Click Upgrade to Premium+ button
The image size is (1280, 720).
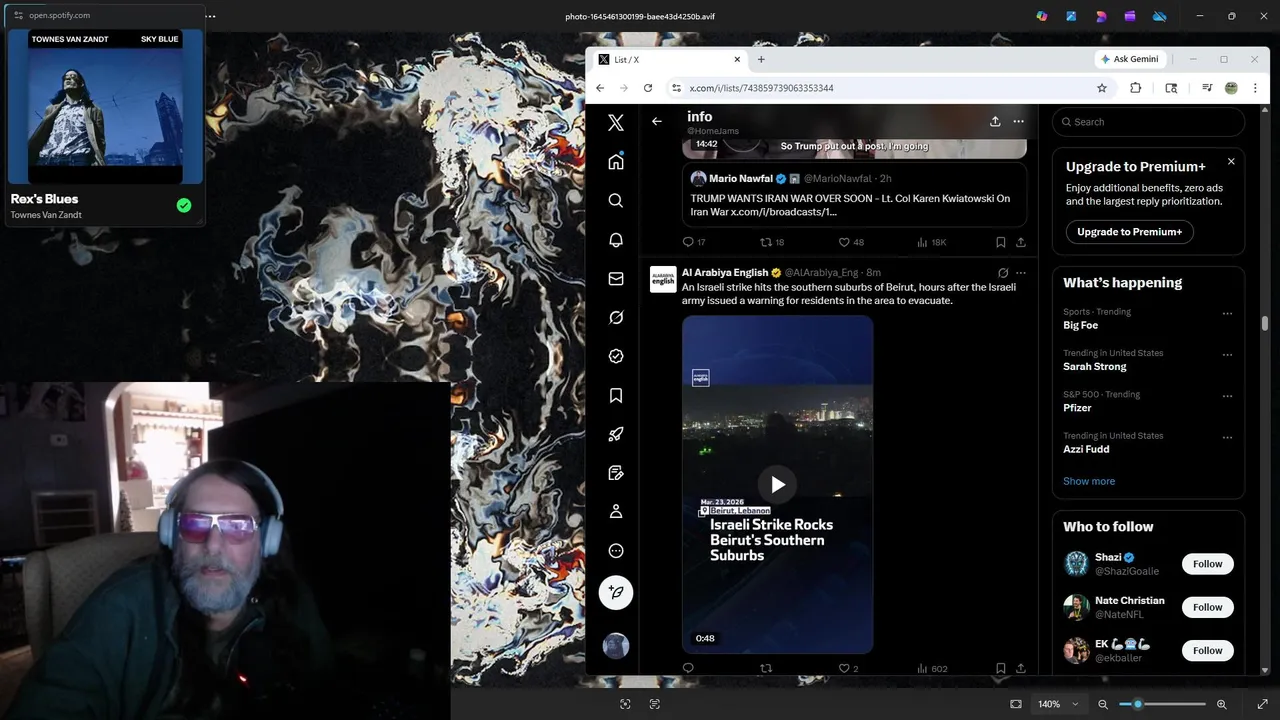(1129, 232)
